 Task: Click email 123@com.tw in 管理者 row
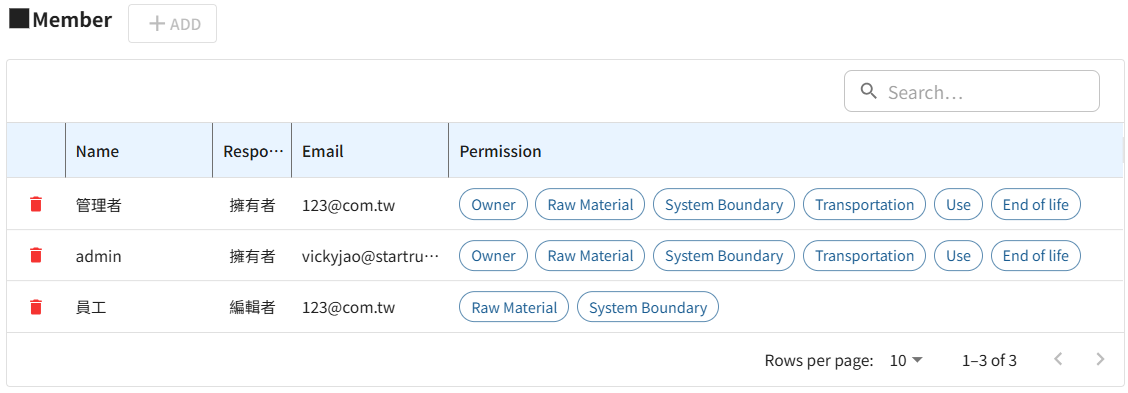click(348, 205)
